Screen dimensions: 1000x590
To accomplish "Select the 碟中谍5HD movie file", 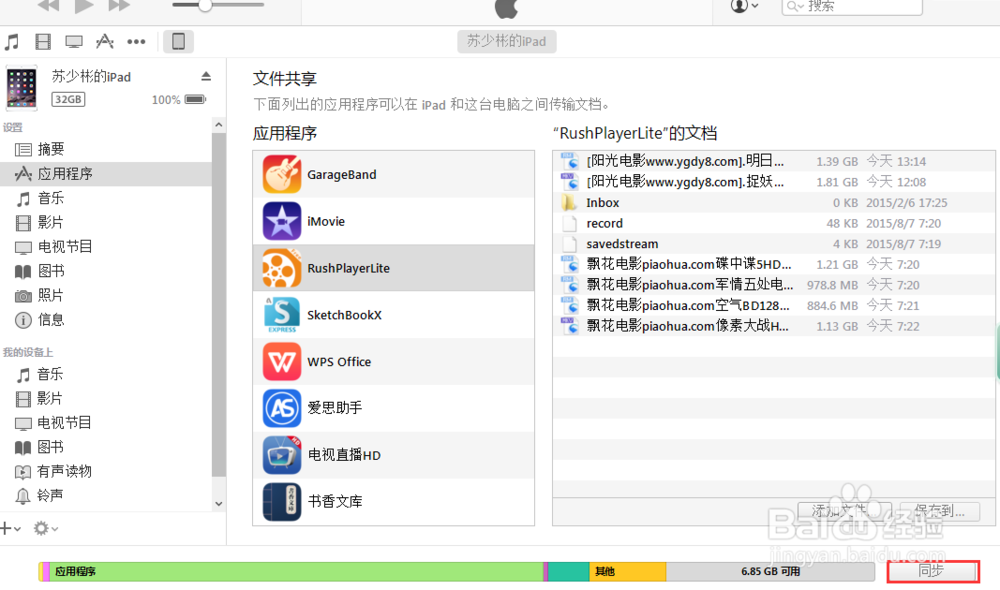I will coord(774,264).
